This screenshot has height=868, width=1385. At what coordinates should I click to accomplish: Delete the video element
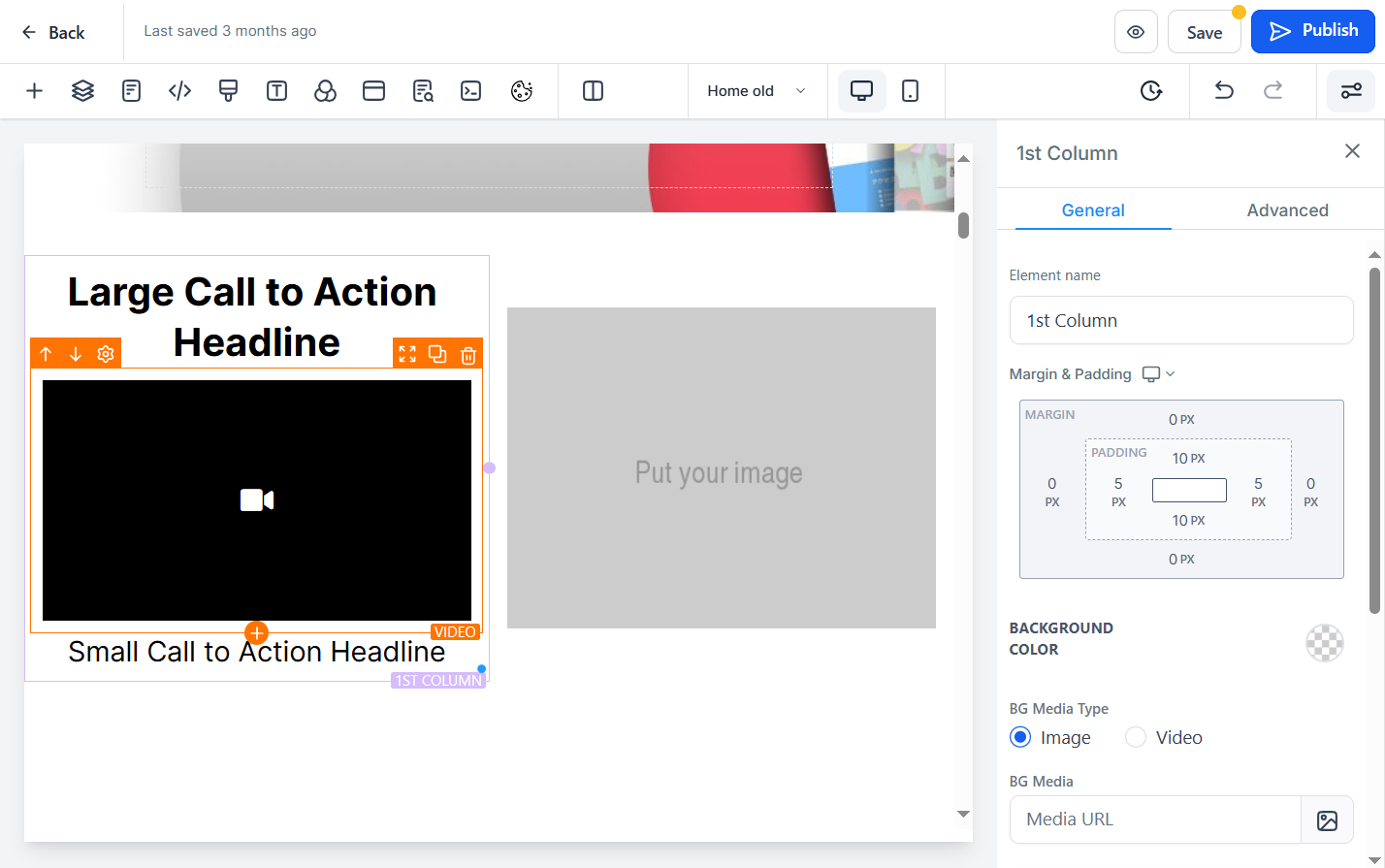pyautogui.click(x=468, y=354)
